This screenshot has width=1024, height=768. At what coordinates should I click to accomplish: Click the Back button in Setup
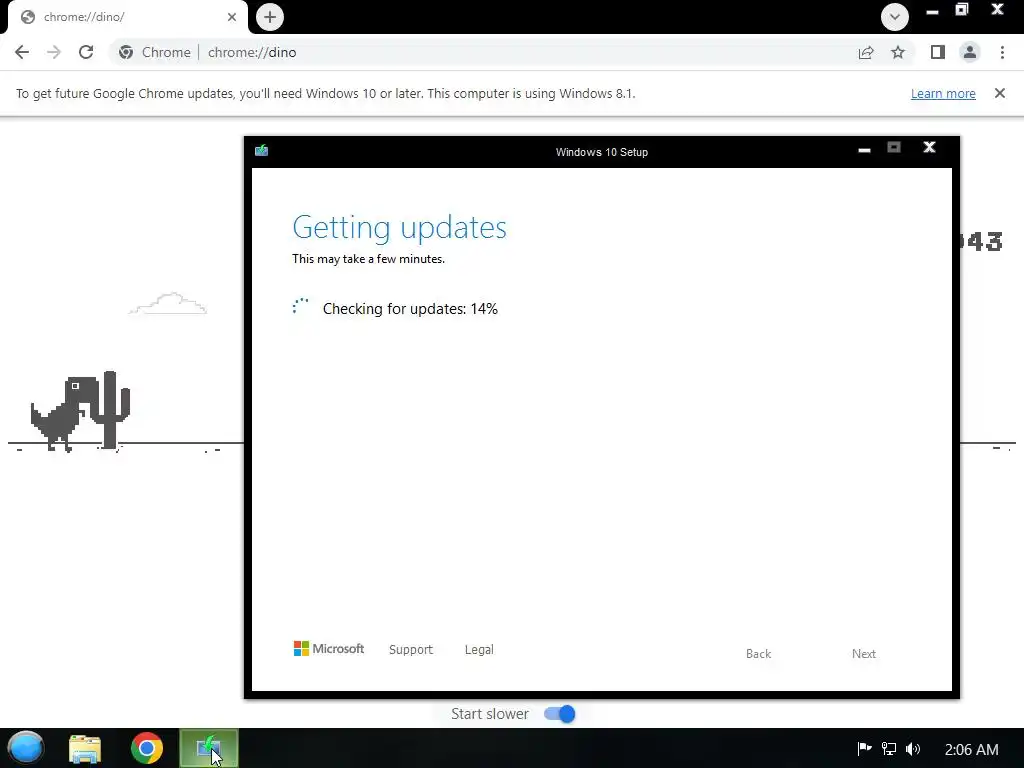click(758, 654)
